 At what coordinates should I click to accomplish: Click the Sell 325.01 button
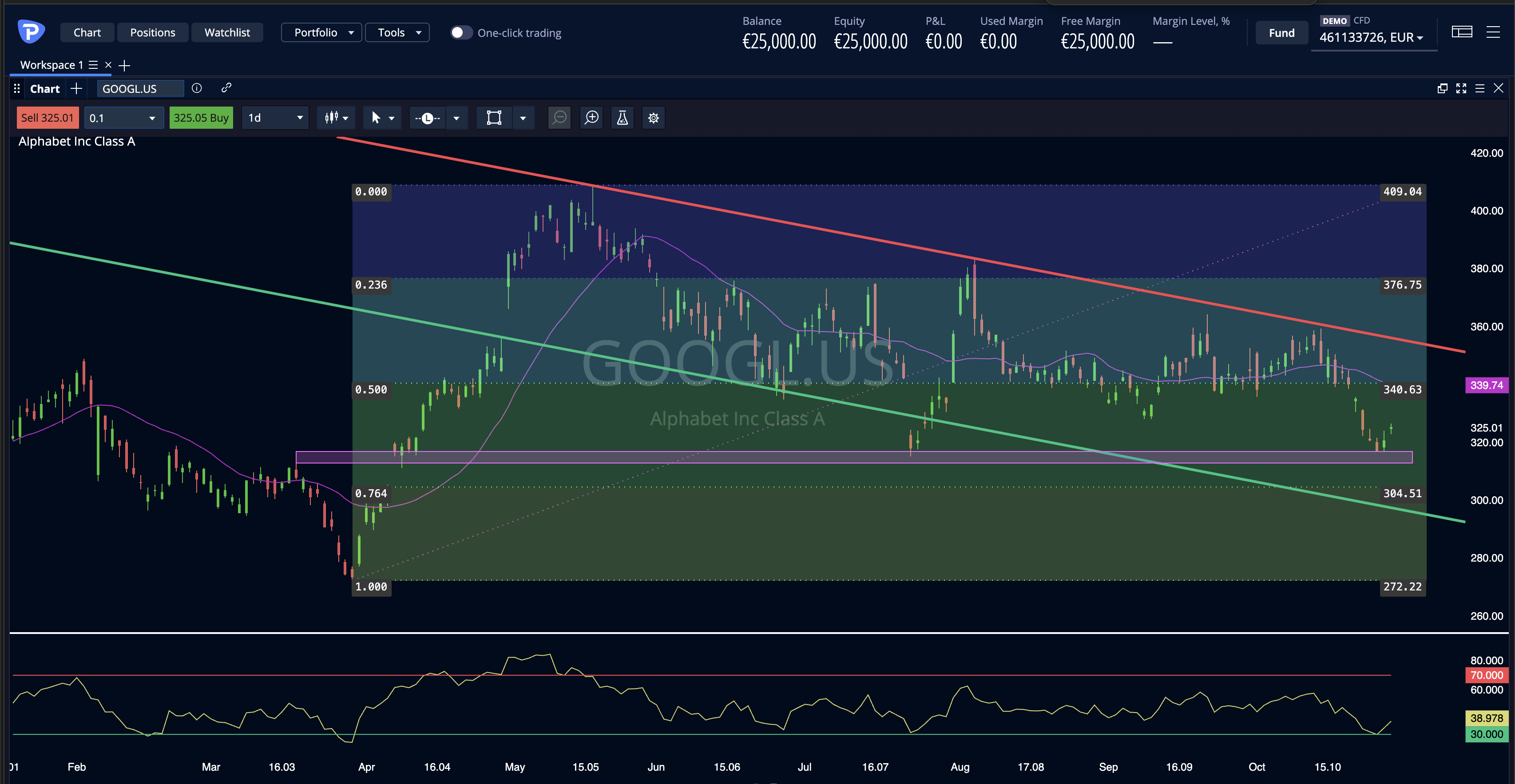click(x=48, y=118)
